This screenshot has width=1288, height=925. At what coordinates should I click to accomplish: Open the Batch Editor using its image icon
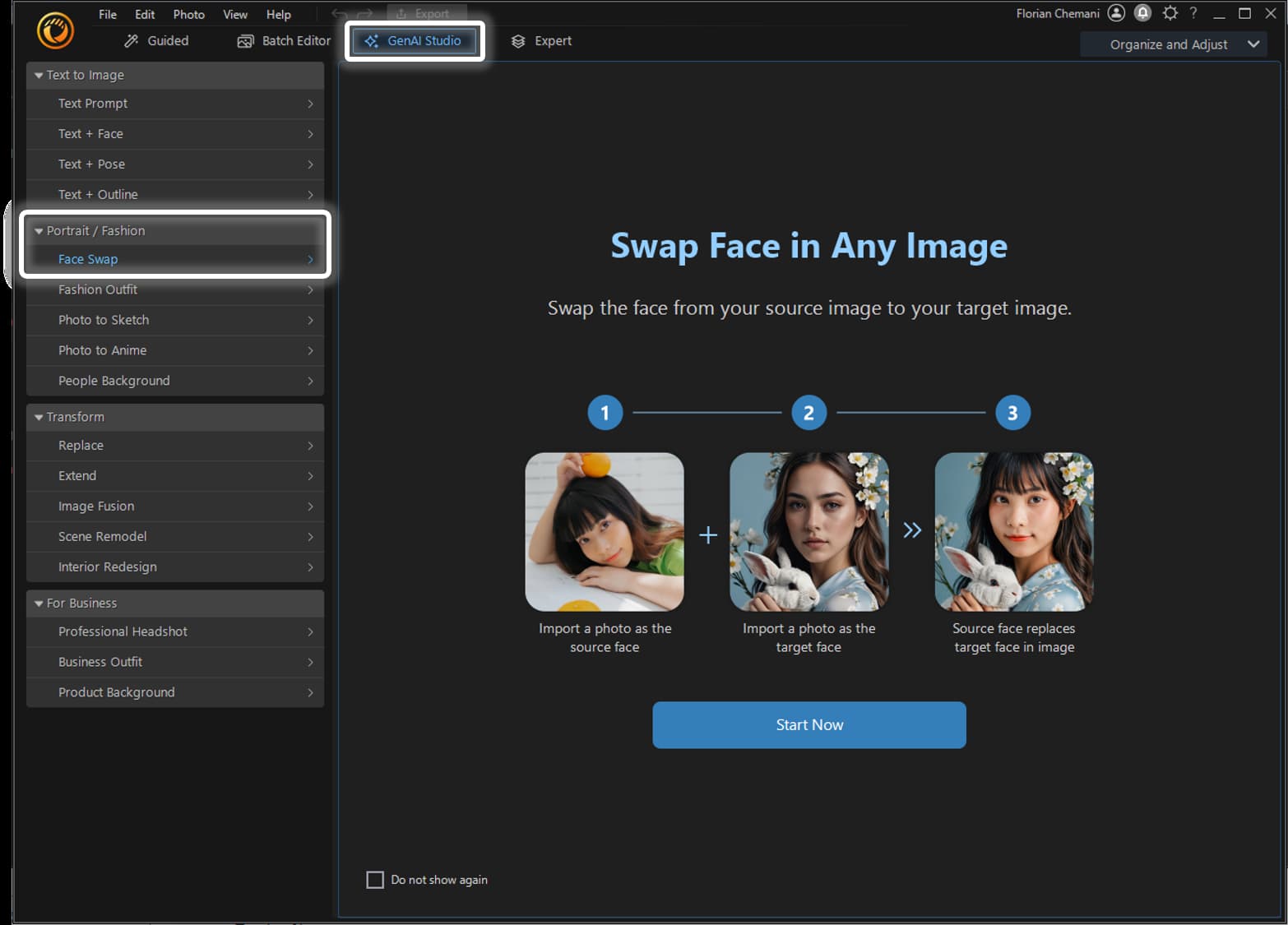click(x=245, y=40)
